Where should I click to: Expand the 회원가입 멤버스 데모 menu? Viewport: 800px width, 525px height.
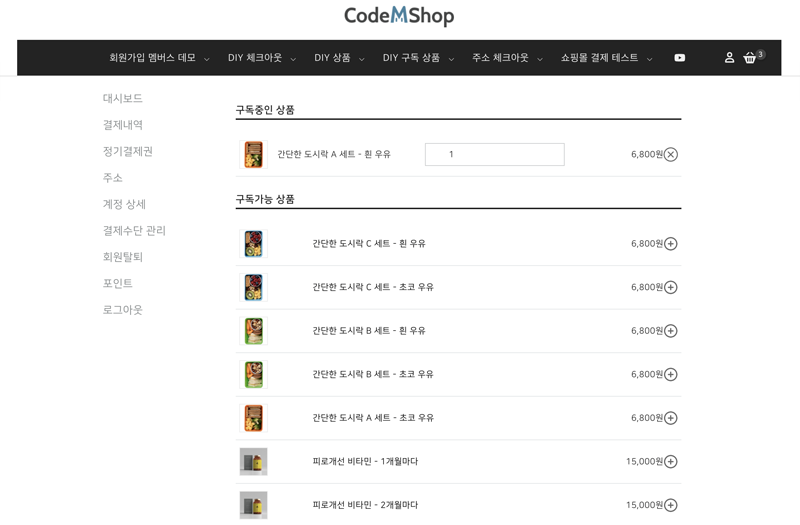point(159,58)
